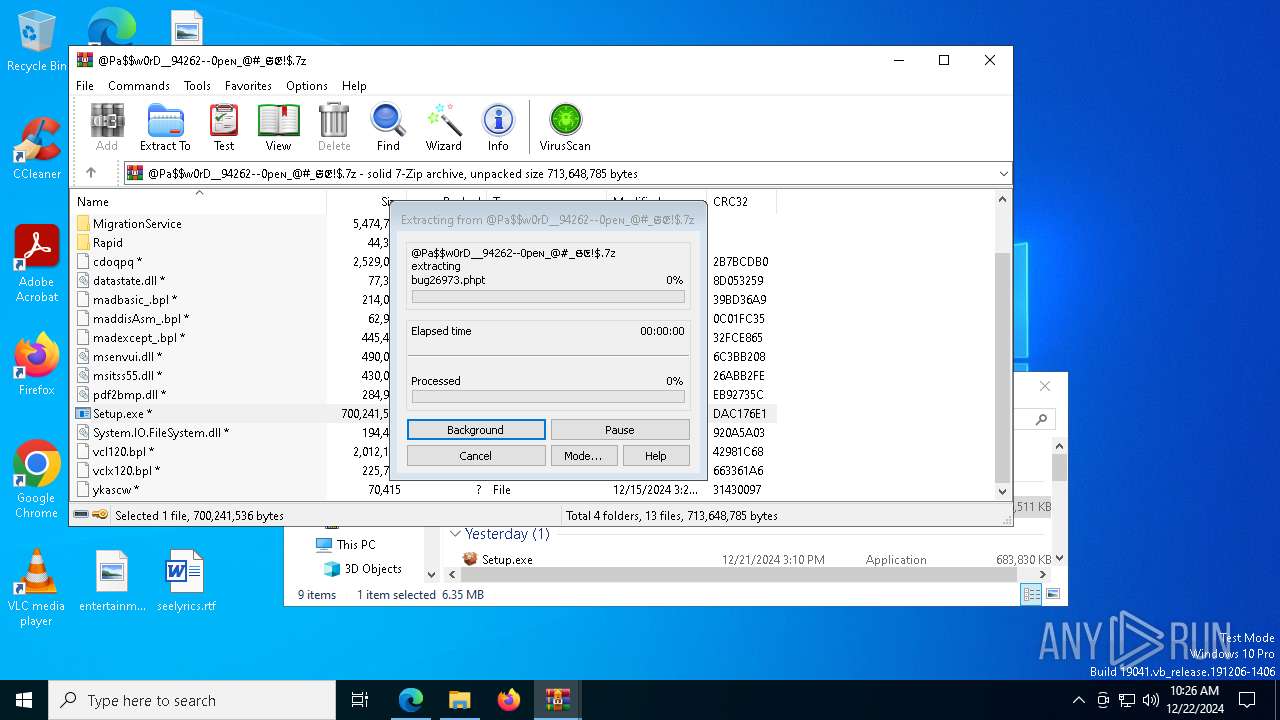1280x720 pixels.
Task: Switch Explorer to details view icon
Action: point(1031,594)
